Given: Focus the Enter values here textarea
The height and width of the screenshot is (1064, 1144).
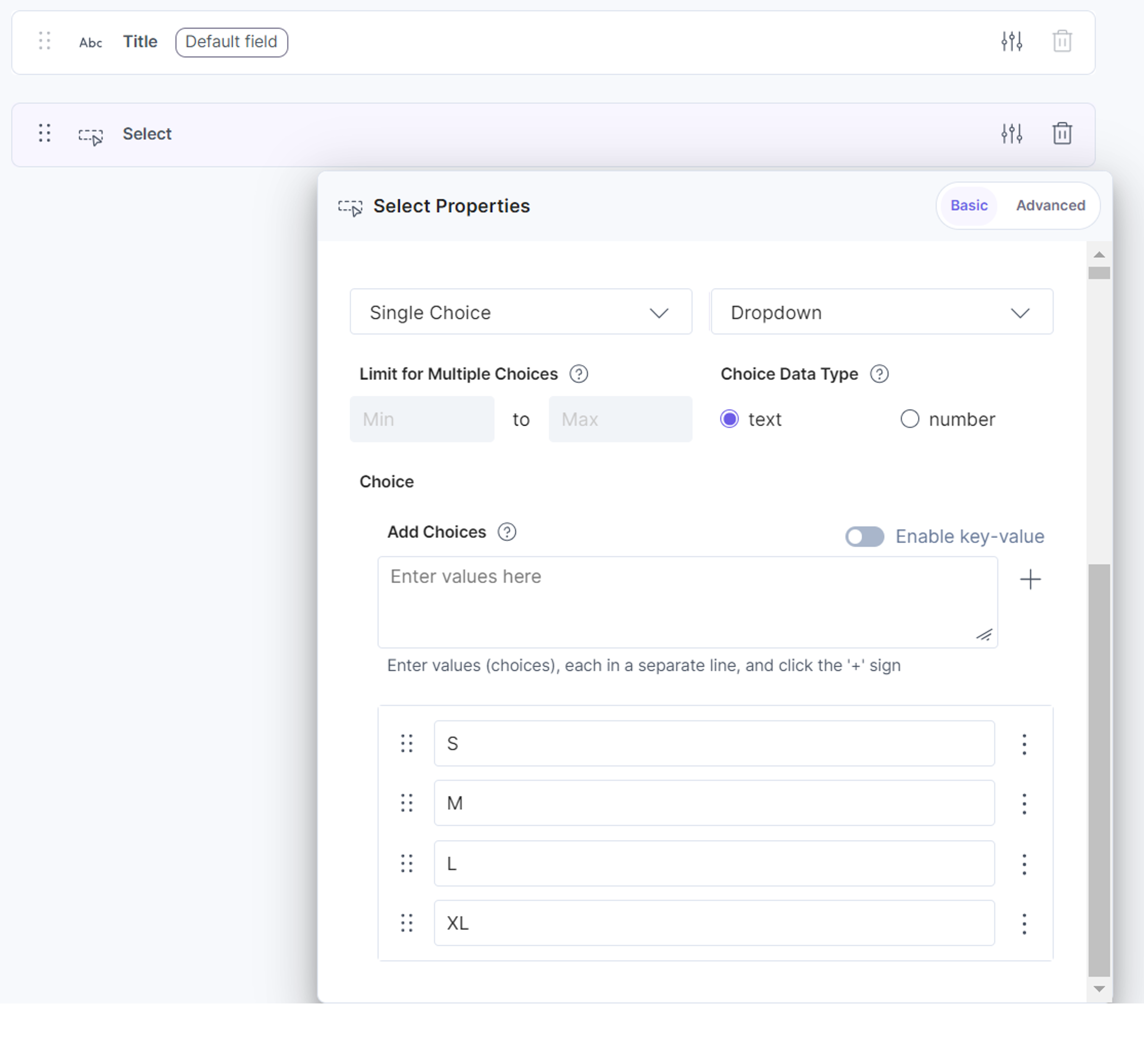Looking at the screenshot, I should click(x=688, y=602).
